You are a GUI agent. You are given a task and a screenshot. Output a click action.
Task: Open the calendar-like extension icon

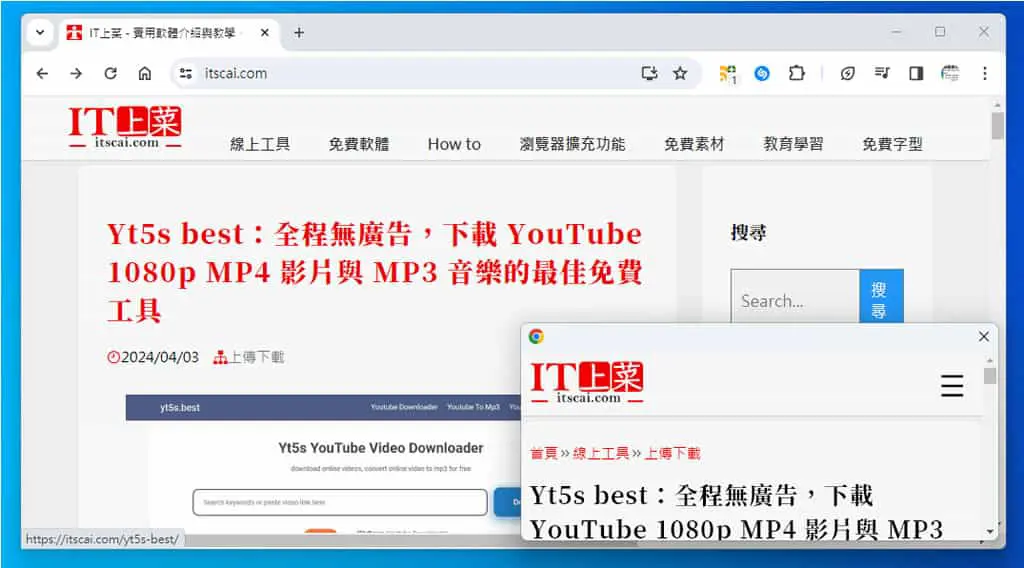950,73
